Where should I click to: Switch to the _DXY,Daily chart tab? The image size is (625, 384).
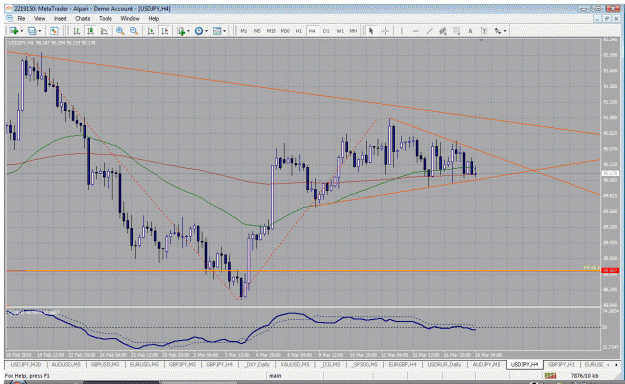(x=257, y=365)
